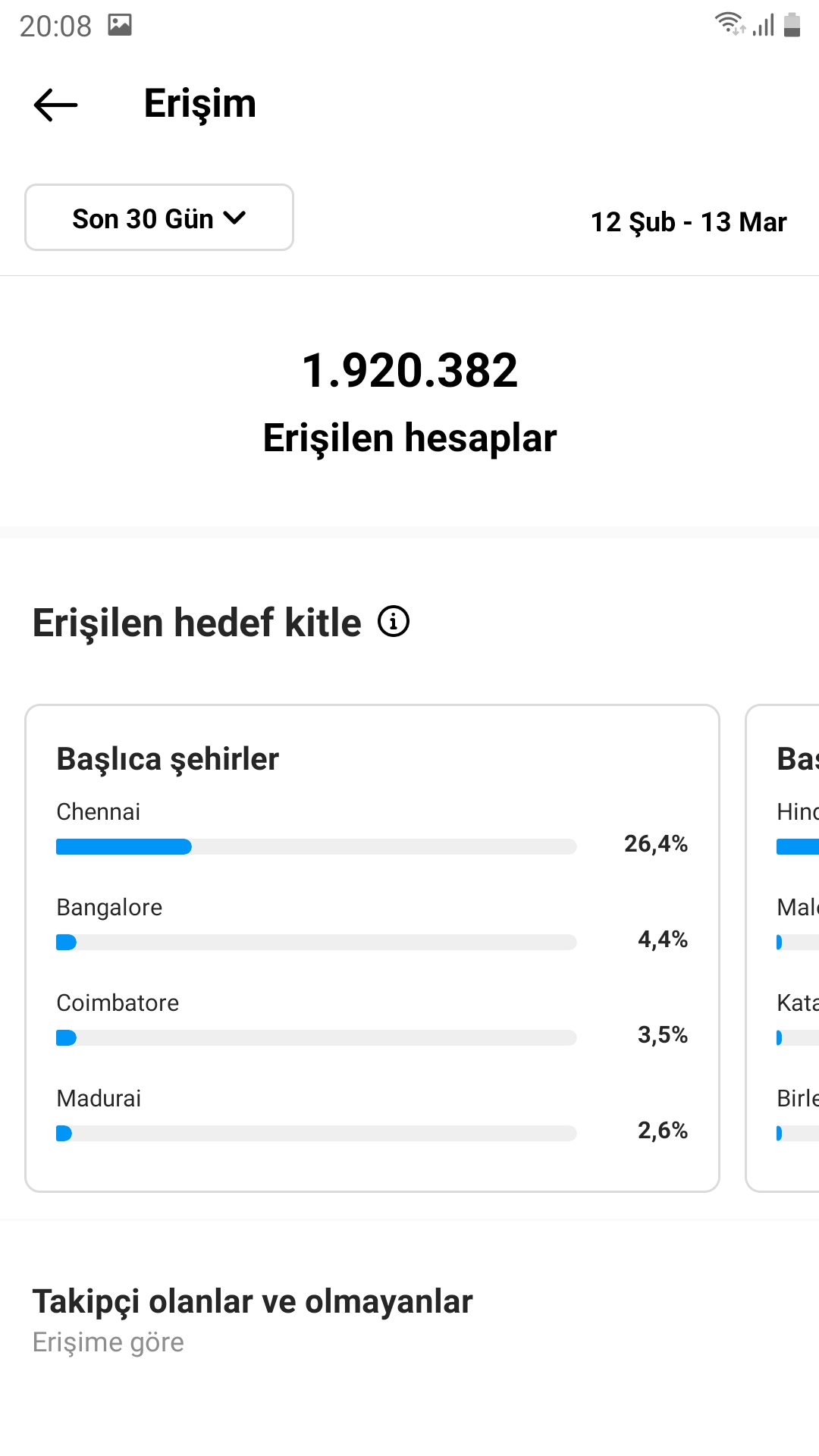Tap the chevron arrow in Son 30 Gün

[235, 218]
